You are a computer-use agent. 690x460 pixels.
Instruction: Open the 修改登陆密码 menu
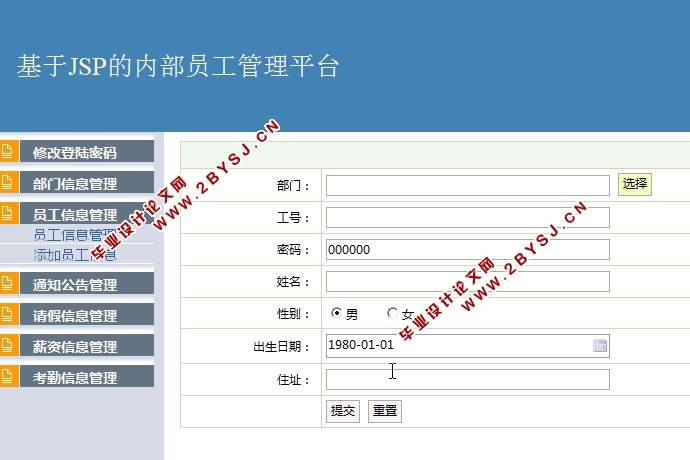[x=87, y=151]
